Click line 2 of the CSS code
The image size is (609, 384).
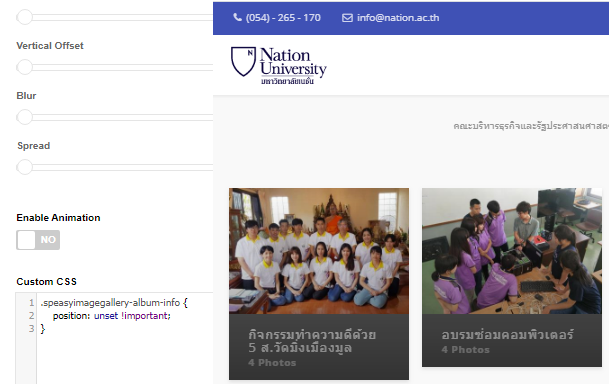point(111,316)
